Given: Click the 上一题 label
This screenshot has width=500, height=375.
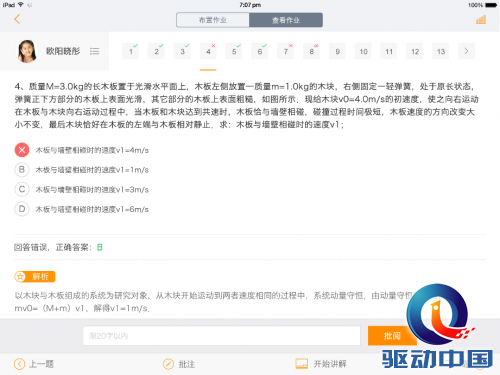Looking at the screenshot, I should pyautogui.click(x=42, y=364).
